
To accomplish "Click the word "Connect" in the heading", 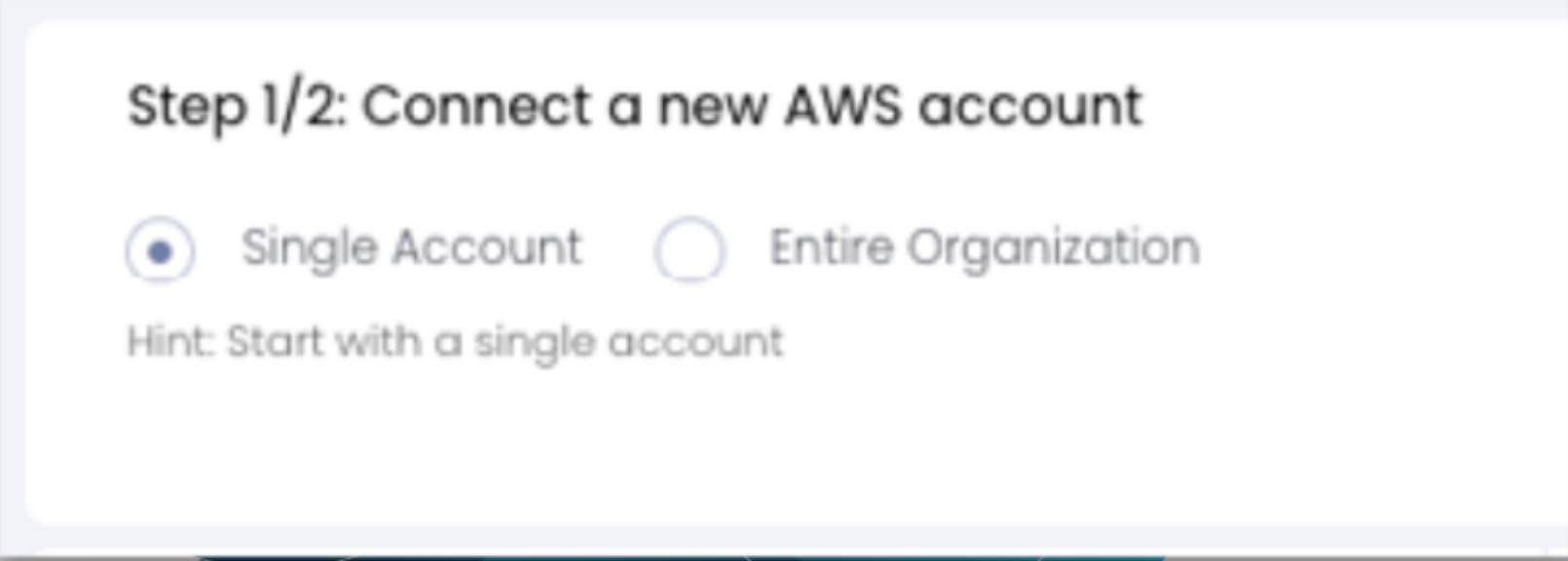I will click(x=477, y=105).
